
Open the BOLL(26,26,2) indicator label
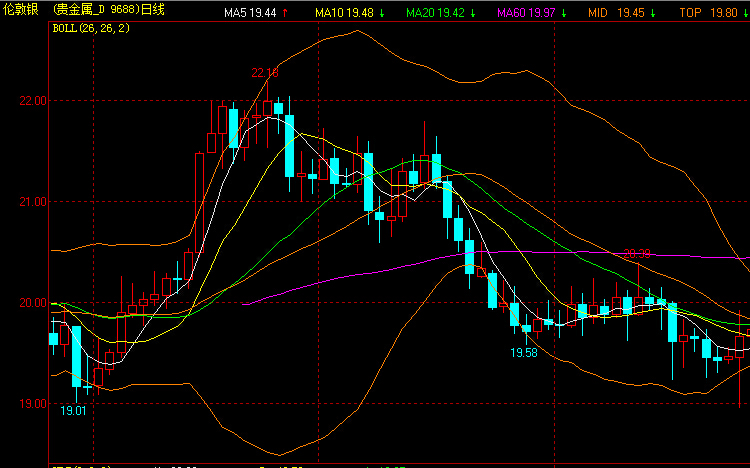91,28
